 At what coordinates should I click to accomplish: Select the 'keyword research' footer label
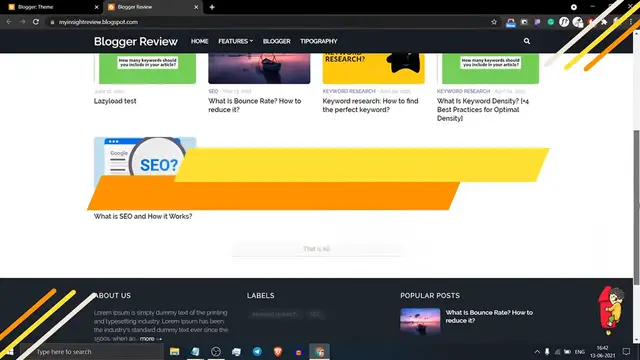(274, 314)
